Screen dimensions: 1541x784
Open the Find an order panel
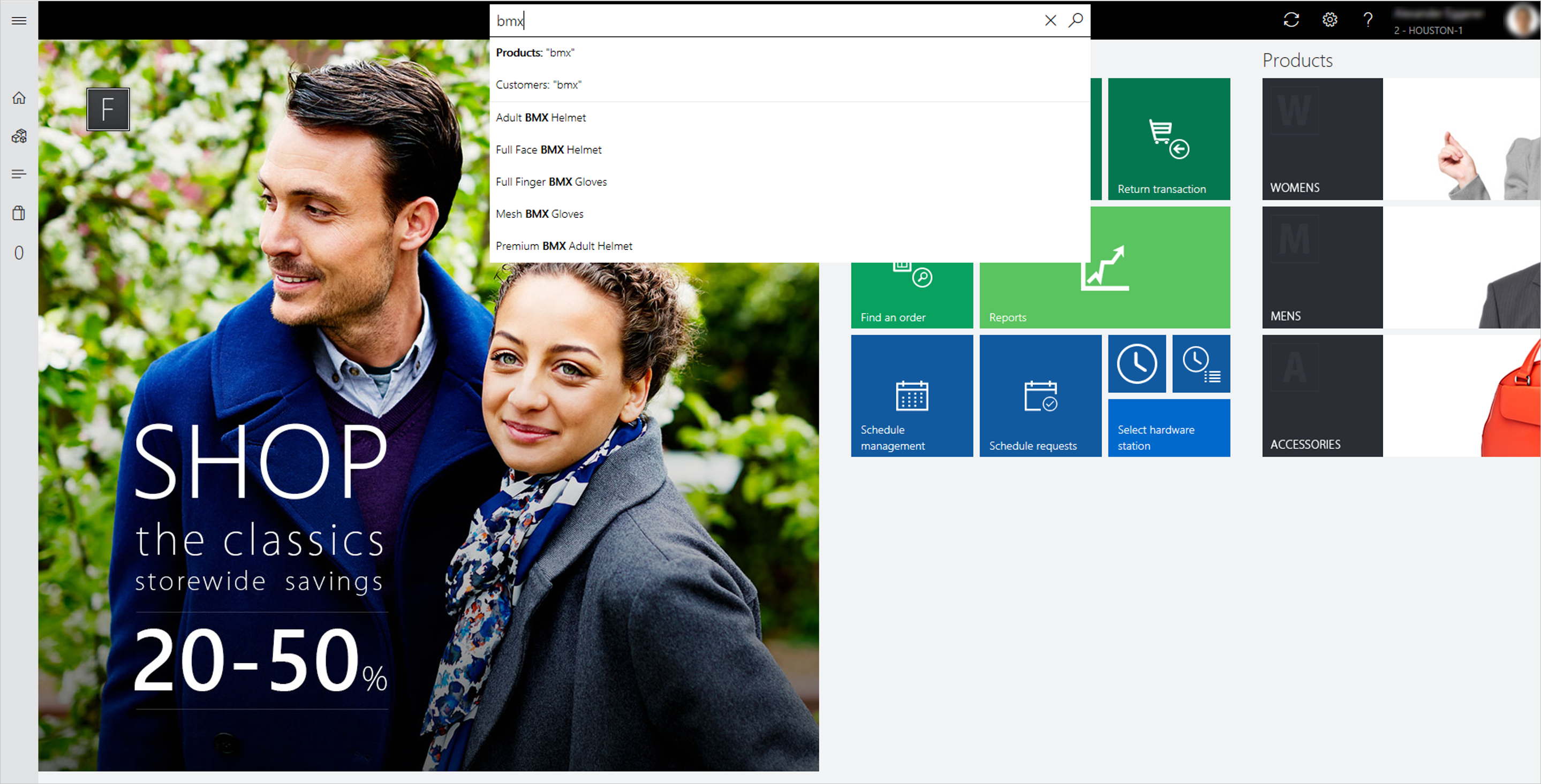click(x=911, y=294)
